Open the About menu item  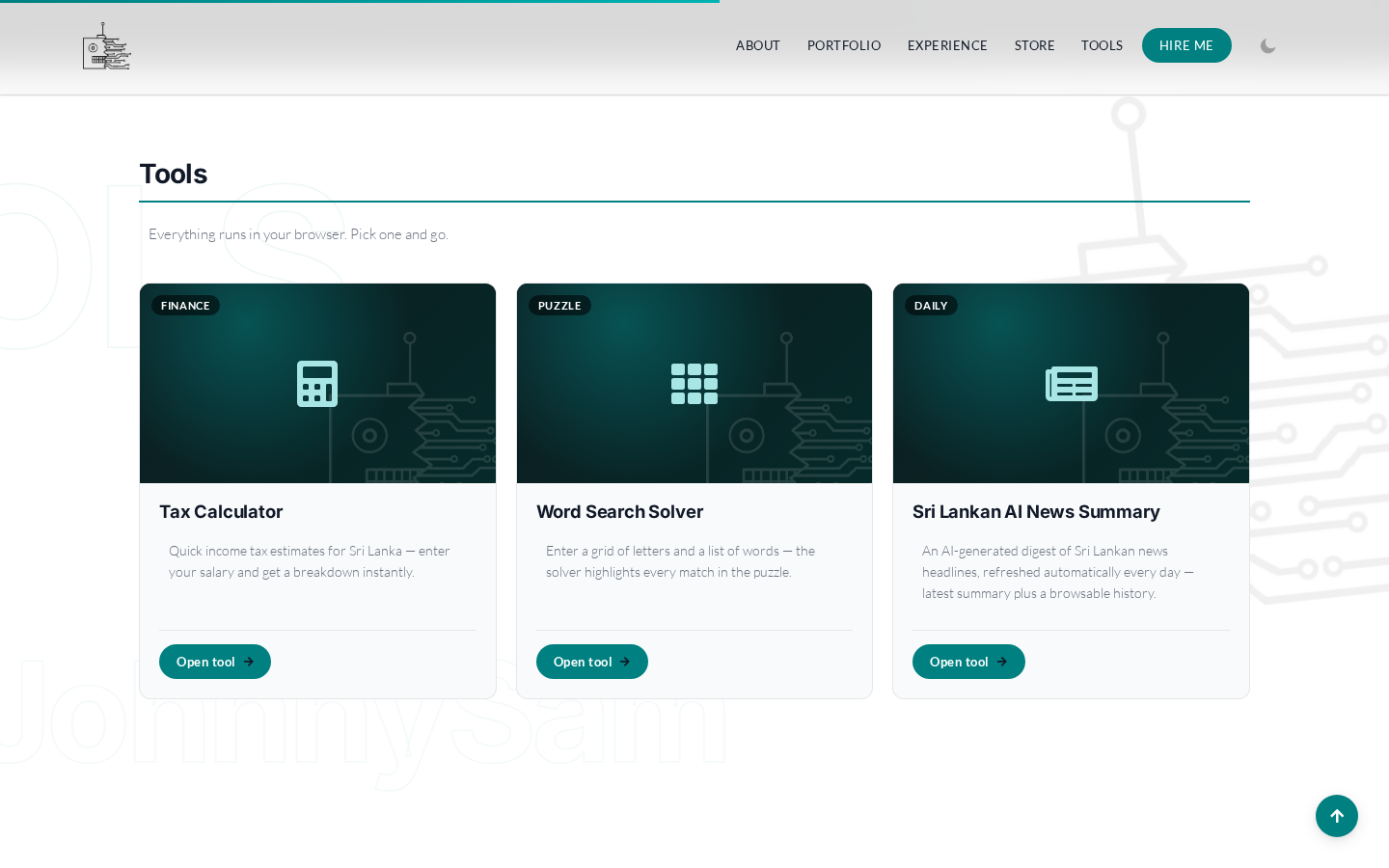point(758,45)
